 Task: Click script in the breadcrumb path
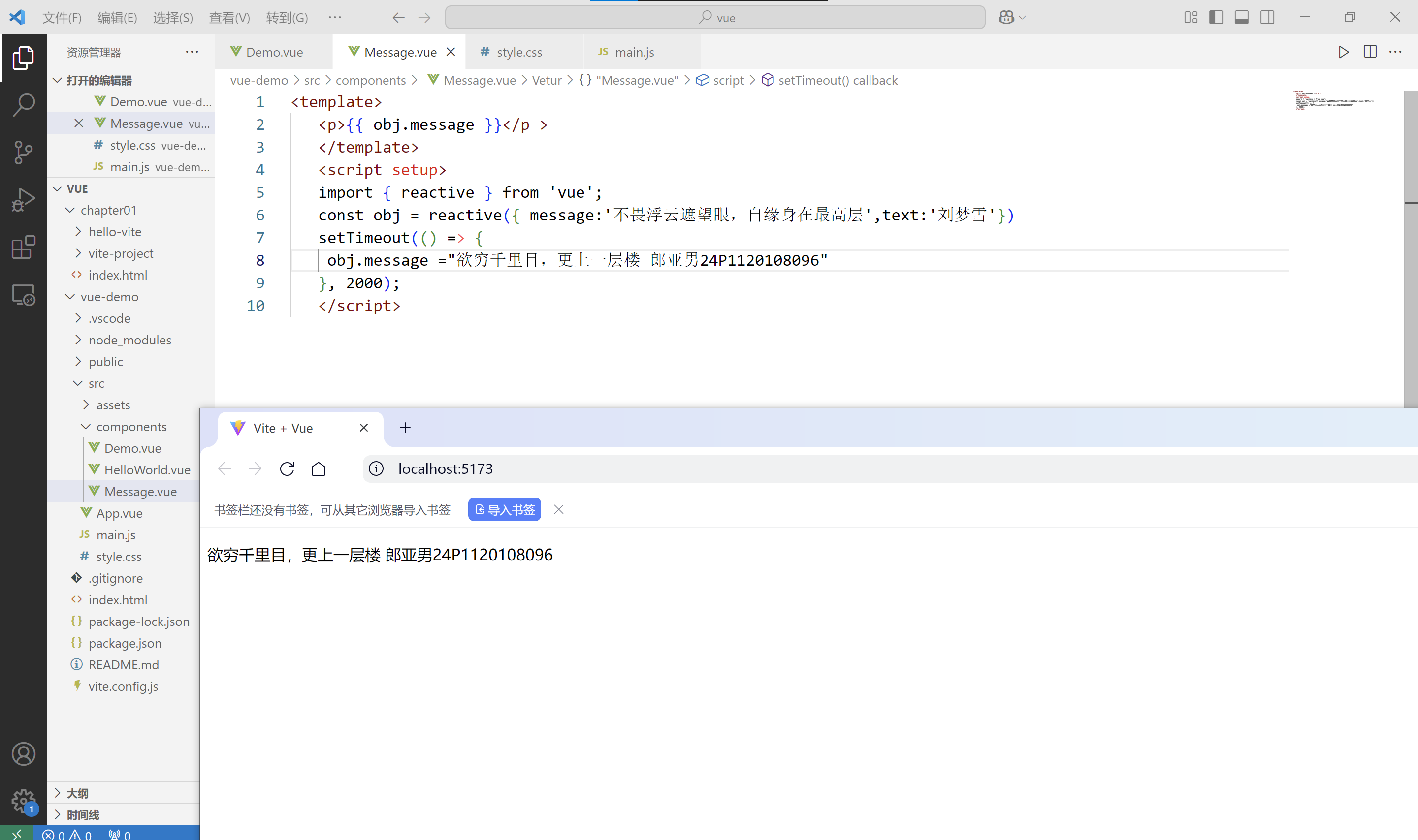[728, 80]
